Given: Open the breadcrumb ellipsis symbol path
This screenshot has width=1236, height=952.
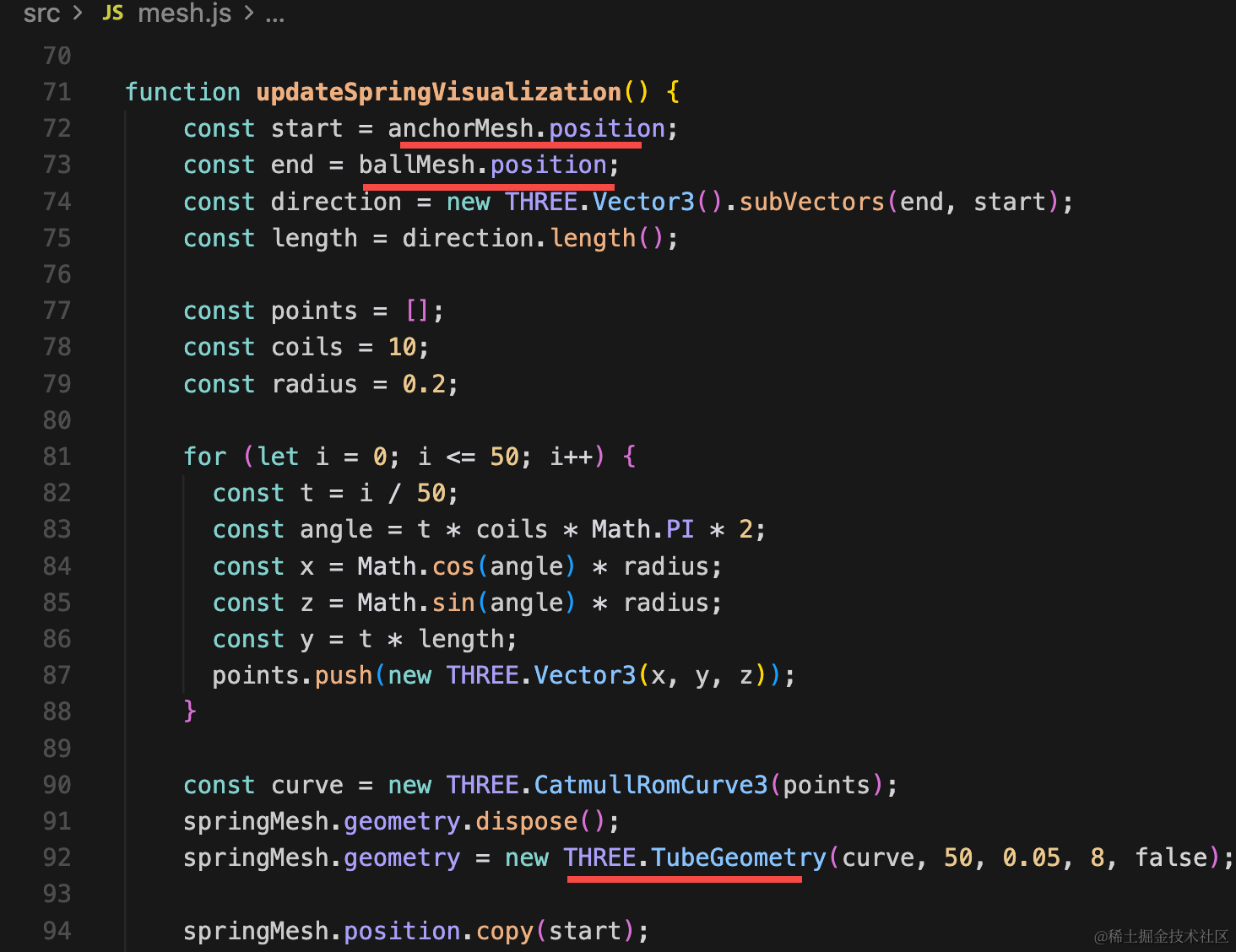Looking at the screenshot, I should coord(274,15).
